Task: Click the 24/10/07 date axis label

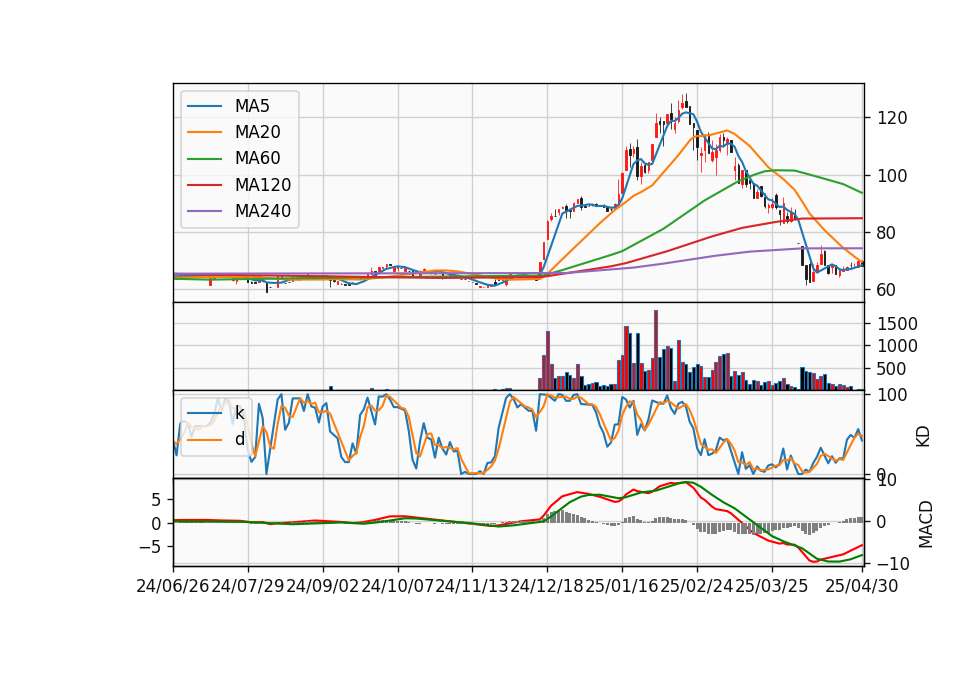Action: [x=398, y=586]
